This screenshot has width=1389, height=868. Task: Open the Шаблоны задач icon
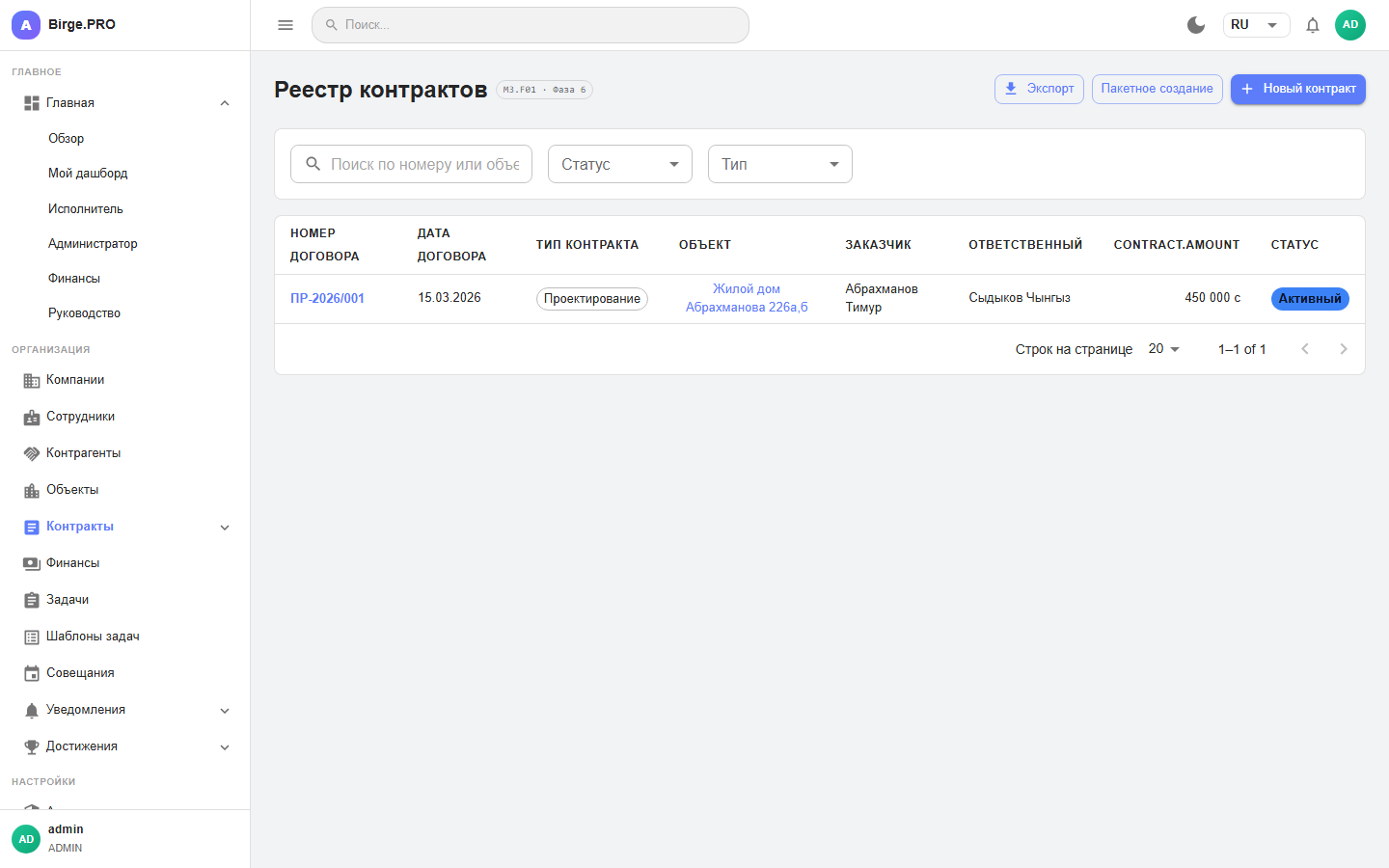[28, 636]
